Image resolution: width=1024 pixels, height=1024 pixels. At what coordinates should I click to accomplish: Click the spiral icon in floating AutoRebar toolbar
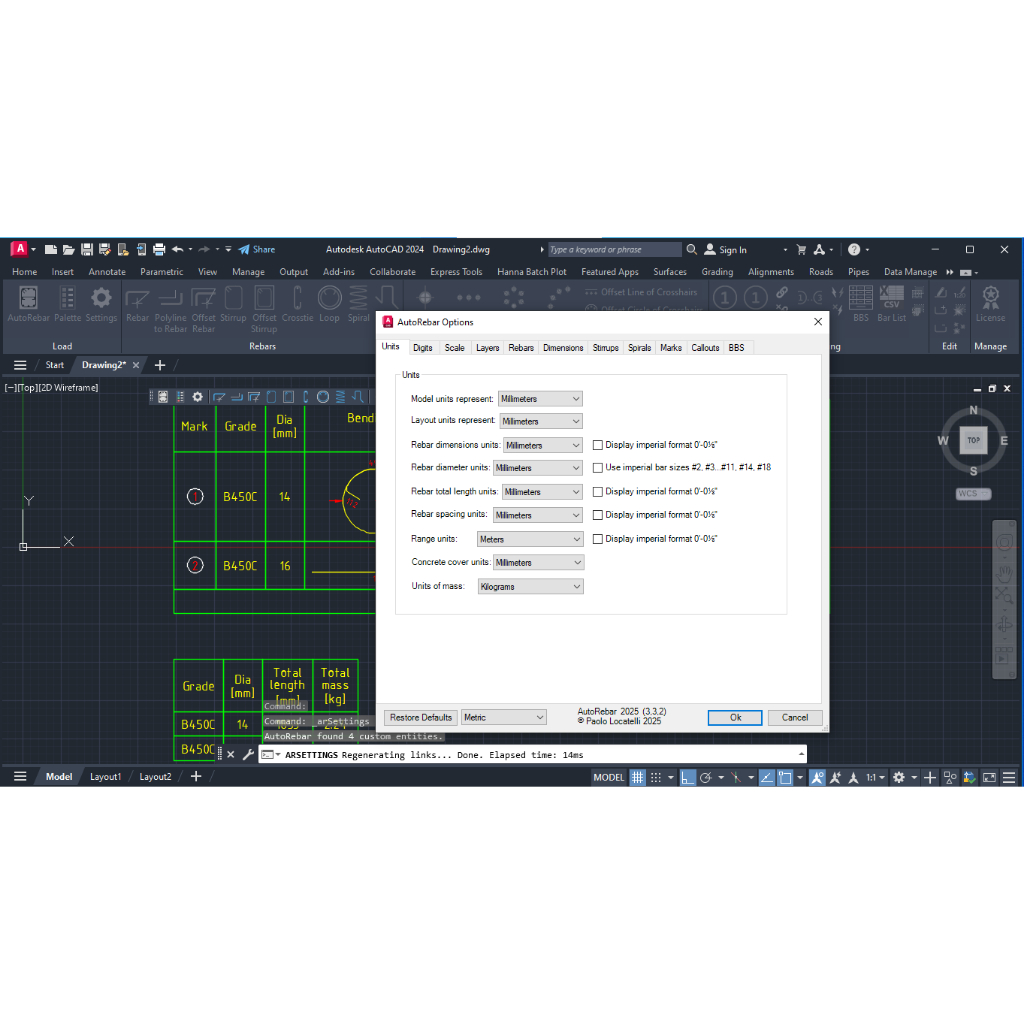click(340, 397)
